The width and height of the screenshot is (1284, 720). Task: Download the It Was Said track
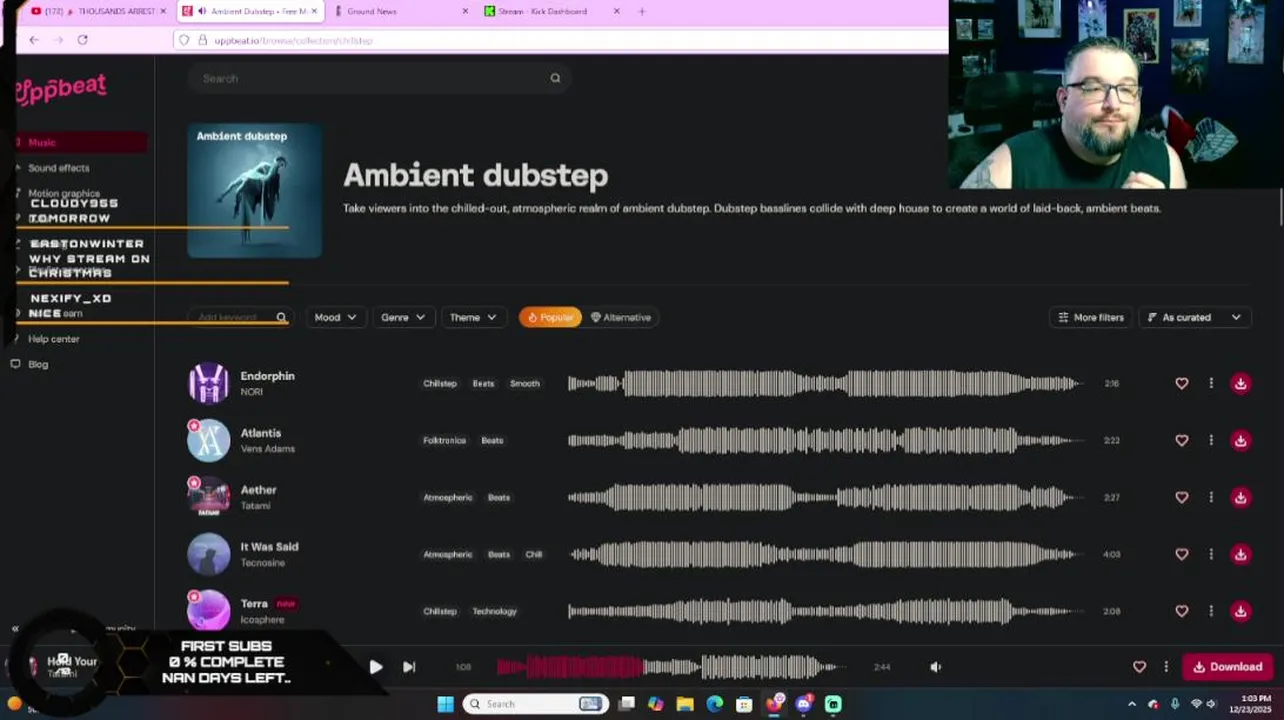(x=1240, y=554)
